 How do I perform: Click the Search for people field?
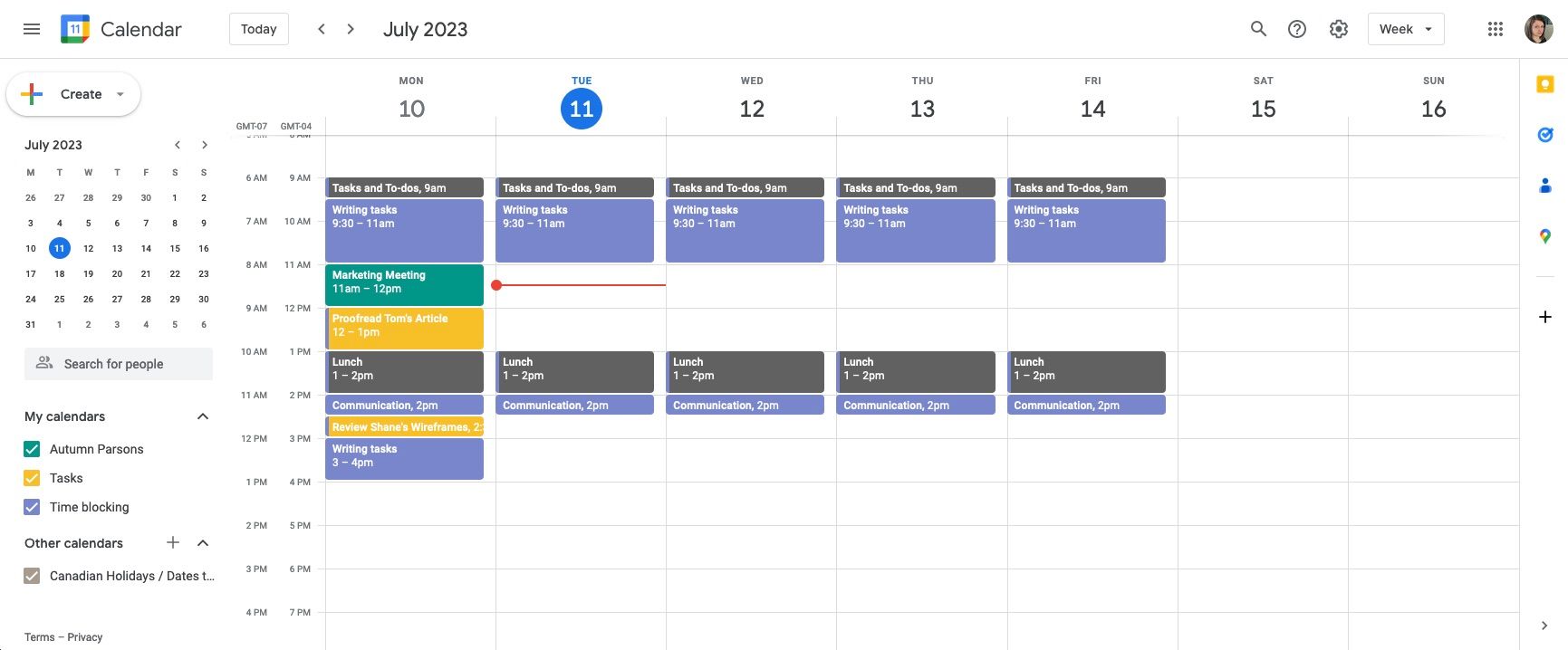coord(119,364)
